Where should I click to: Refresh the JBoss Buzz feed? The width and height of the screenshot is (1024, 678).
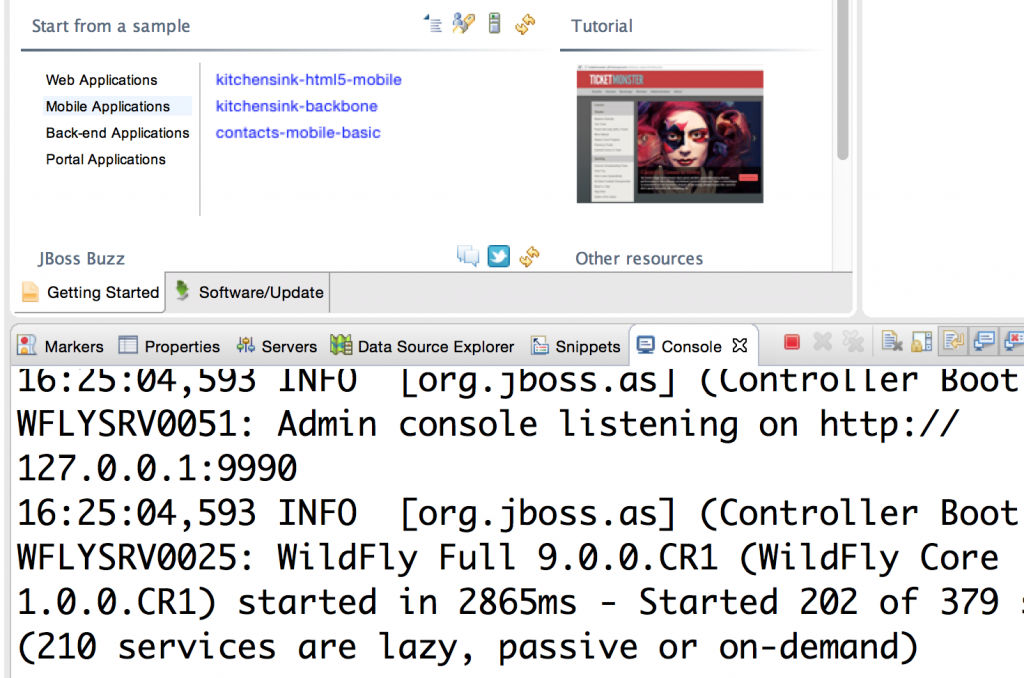pyautogui.click(x=529, y=256)
